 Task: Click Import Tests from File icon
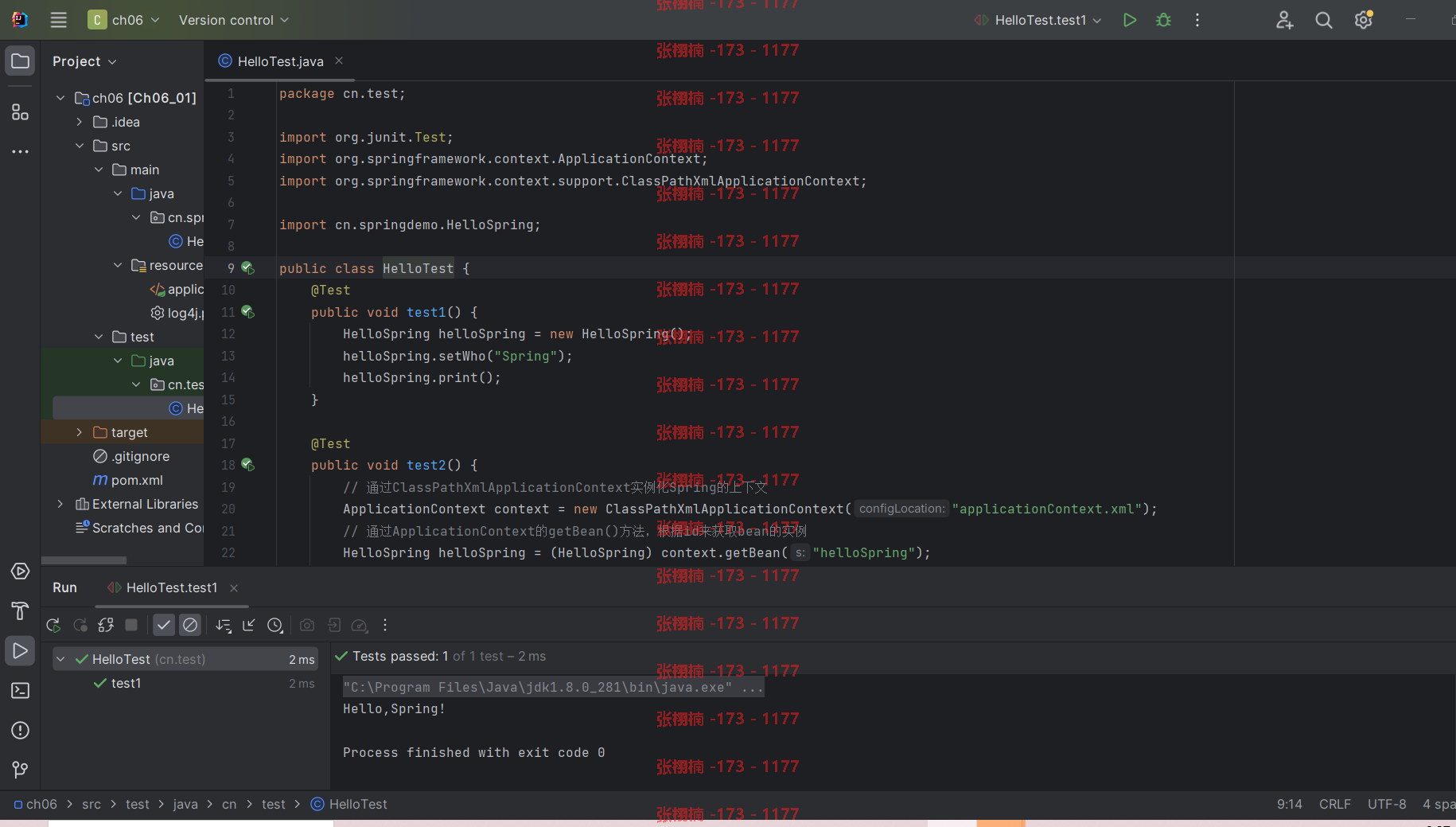pyautogui.click(x=249, y=626)
